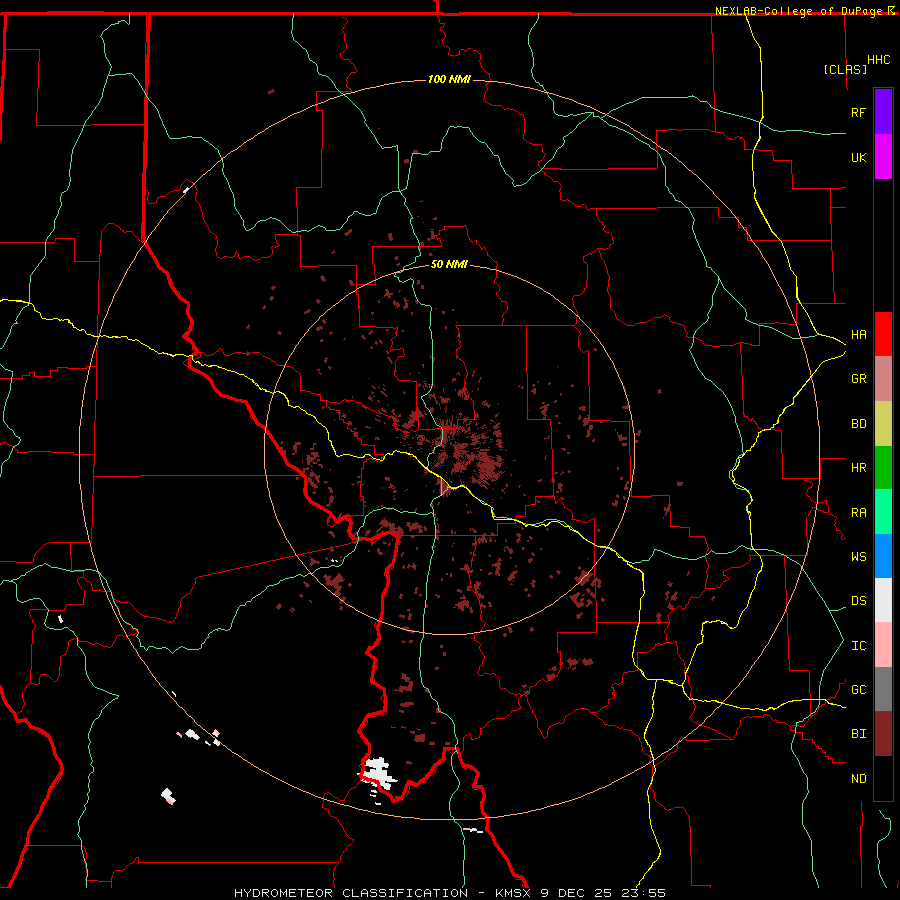Click the 'HHC' product label
The height and width of the screenshot is (900, 900).
[879, 60]
